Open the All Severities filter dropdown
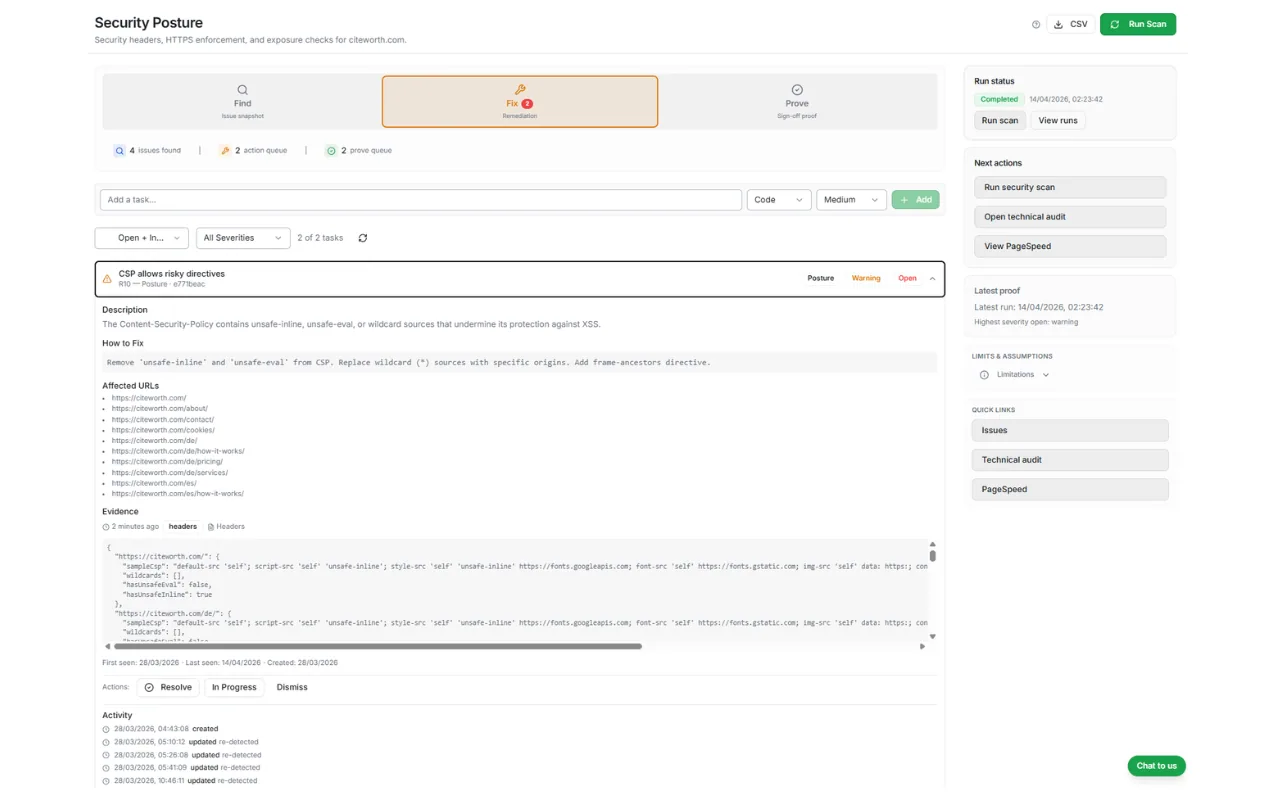The image size is (1280, 800). [243, 238]
